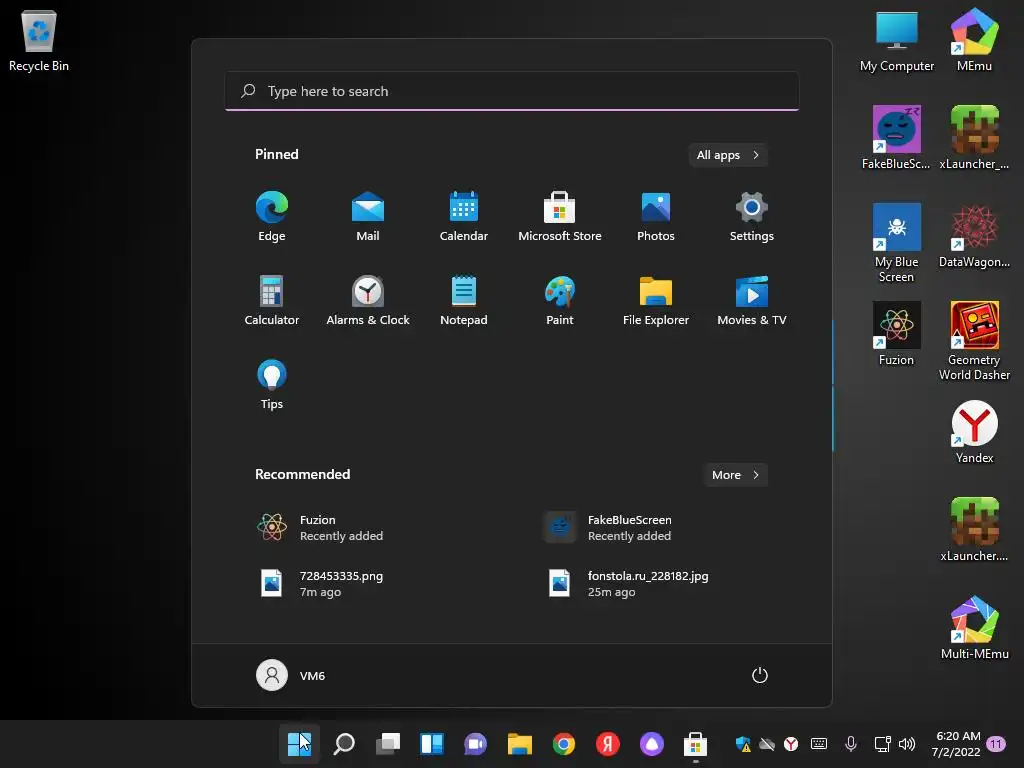Open the Calendar app
Image resolution: width=1024 pixels, height=768 pixels.
click(x=464, y=217)
